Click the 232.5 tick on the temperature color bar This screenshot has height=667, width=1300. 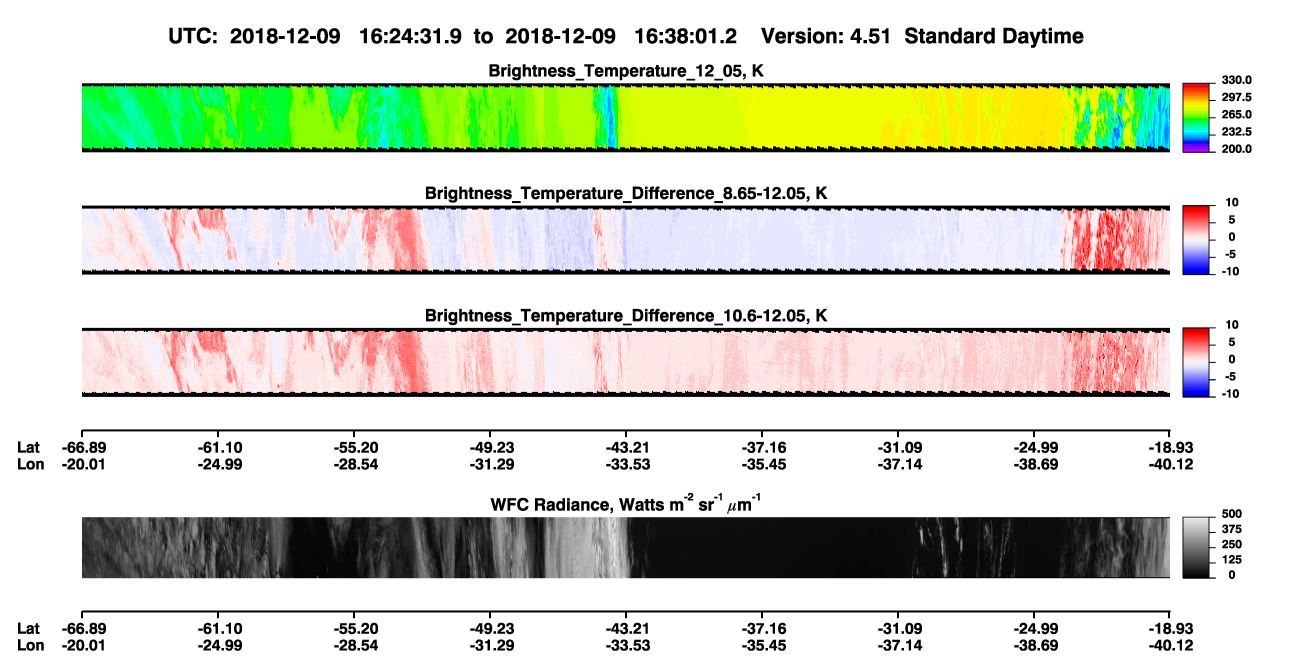(x=1235, y=132)
